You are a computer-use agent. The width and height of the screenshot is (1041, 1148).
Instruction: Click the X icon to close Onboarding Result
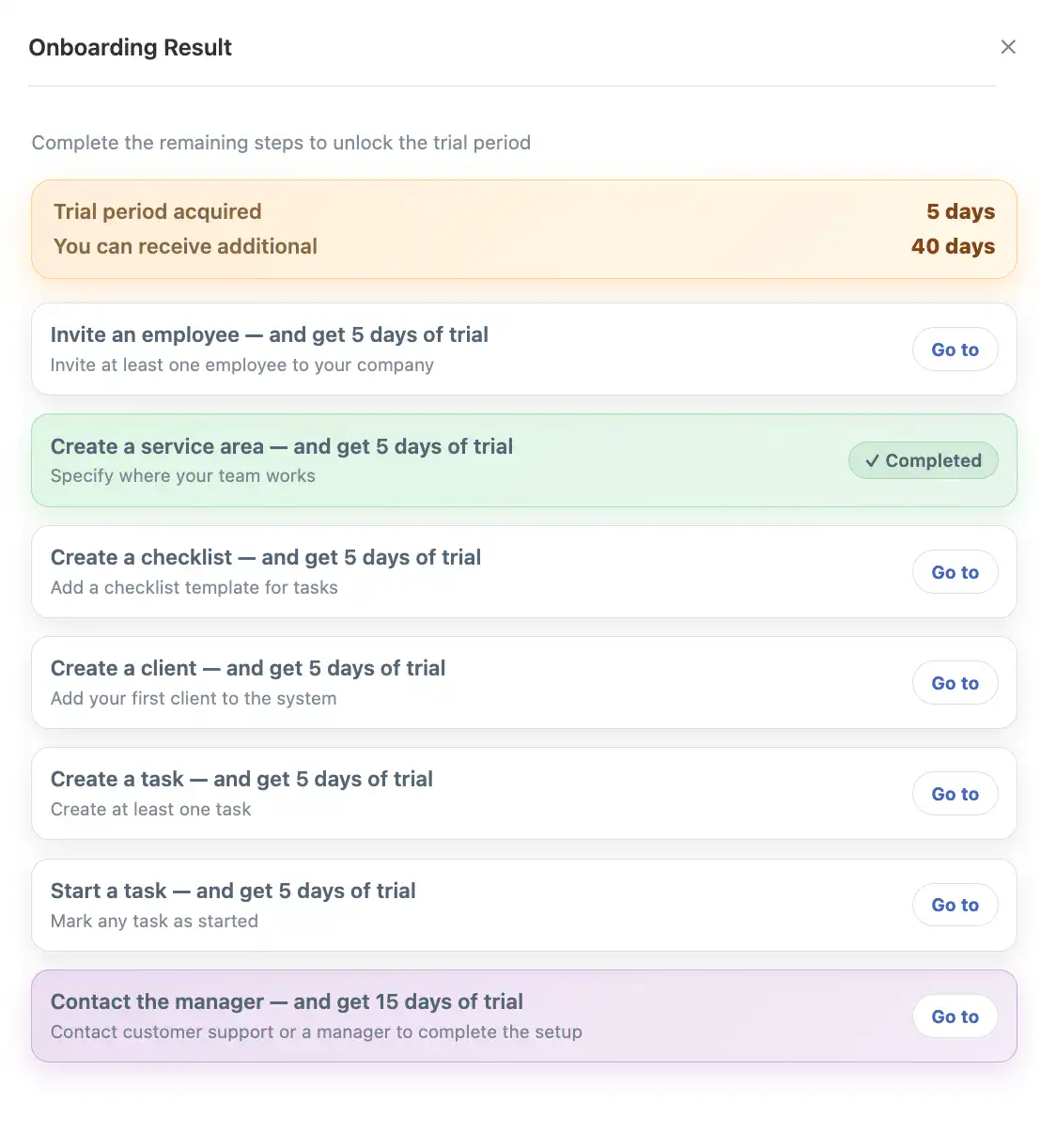click(1008, 46)
